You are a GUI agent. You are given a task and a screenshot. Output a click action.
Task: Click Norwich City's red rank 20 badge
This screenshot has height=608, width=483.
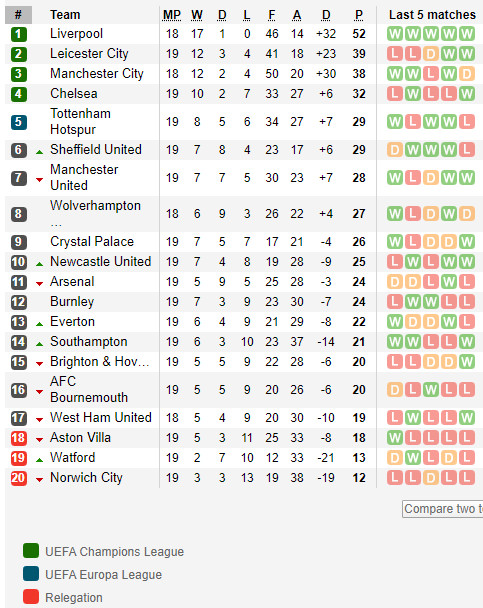(x=19, y=478)
